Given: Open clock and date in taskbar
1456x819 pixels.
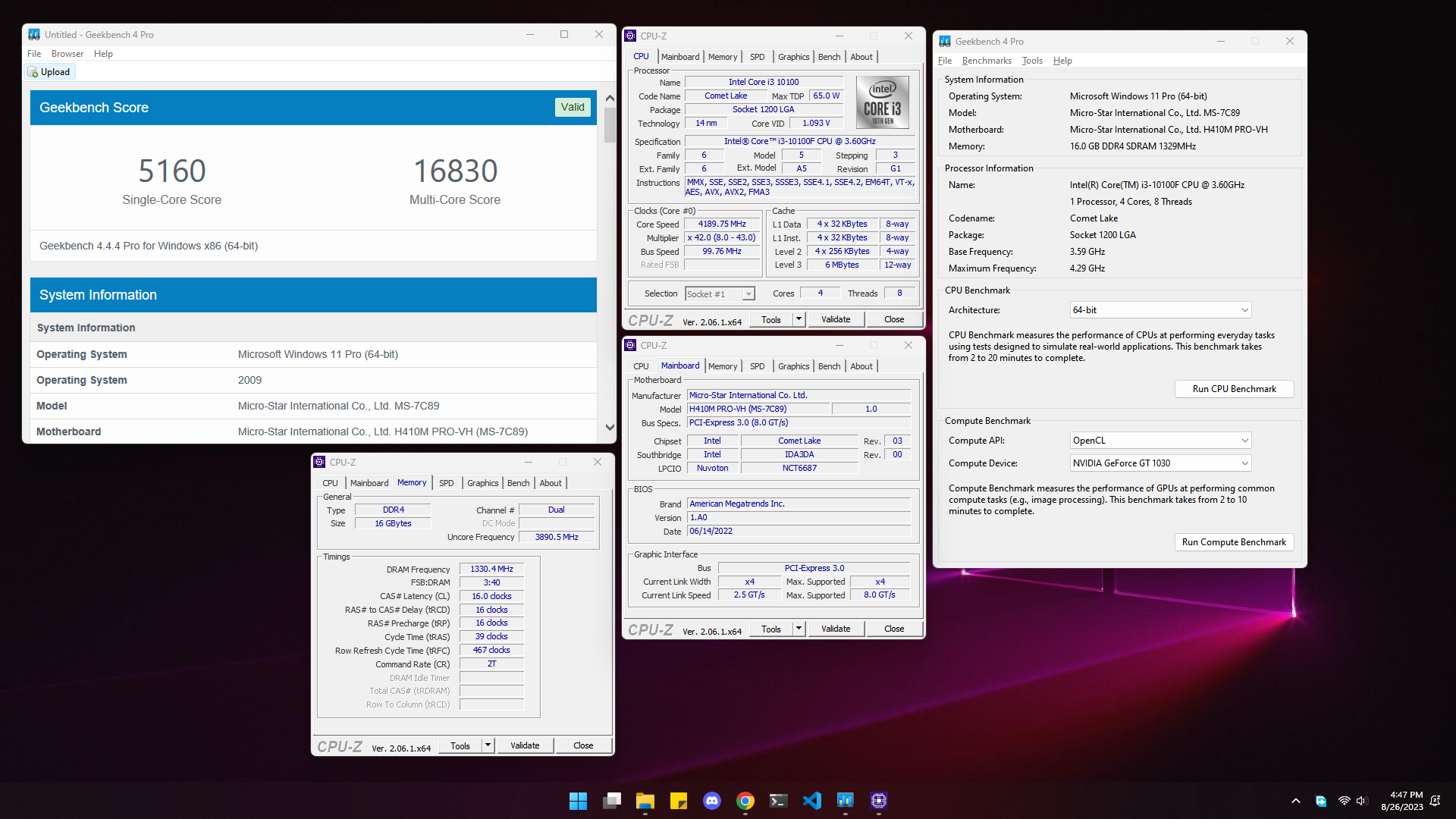Looking at the screenshot, I should tap(1401, 801).
